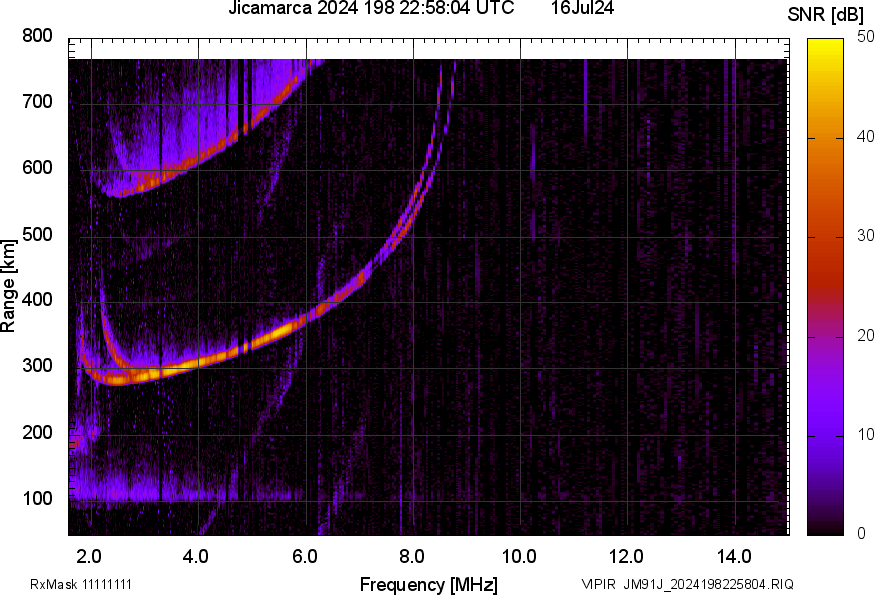Click the date label '16Jul24'
The image size is (874, 595).
click(x=582, y=8)
